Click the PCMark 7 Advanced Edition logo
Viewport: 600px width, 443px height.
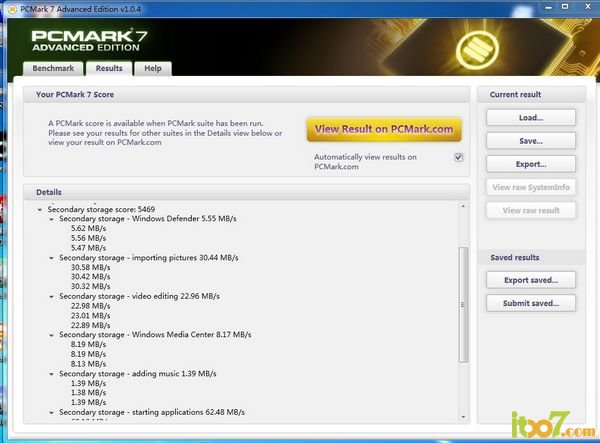pyautogui.click(x=97, y=40)
